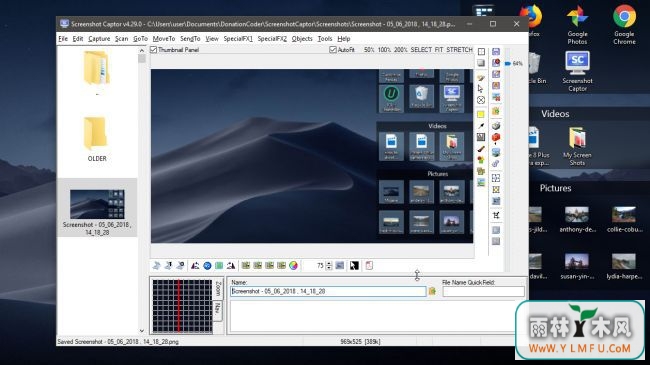The width and height of the screenshot is (650, 365).
Task: Pick the eyedropper tool
Action: click(x=481, y=126)
